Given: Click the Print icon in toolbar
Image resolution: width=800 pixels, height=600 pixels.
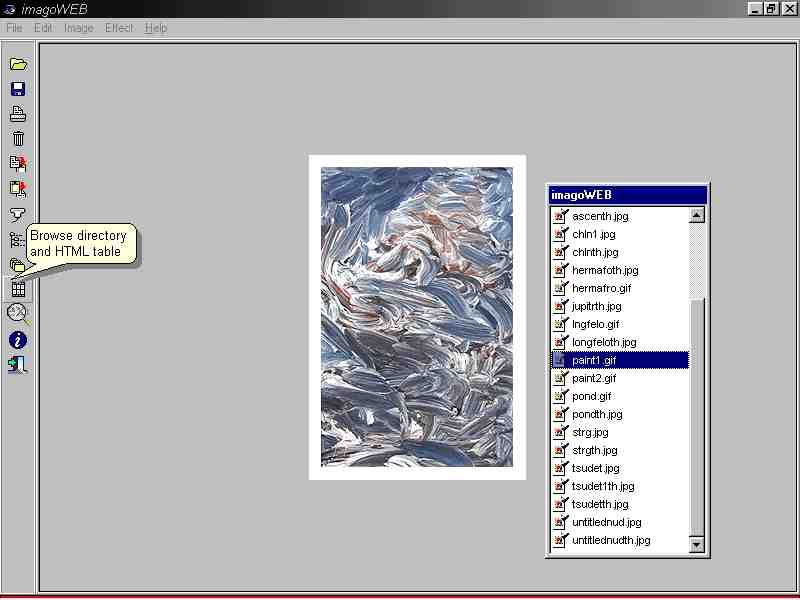Looking at the screenshot, I should pos(18,114).
